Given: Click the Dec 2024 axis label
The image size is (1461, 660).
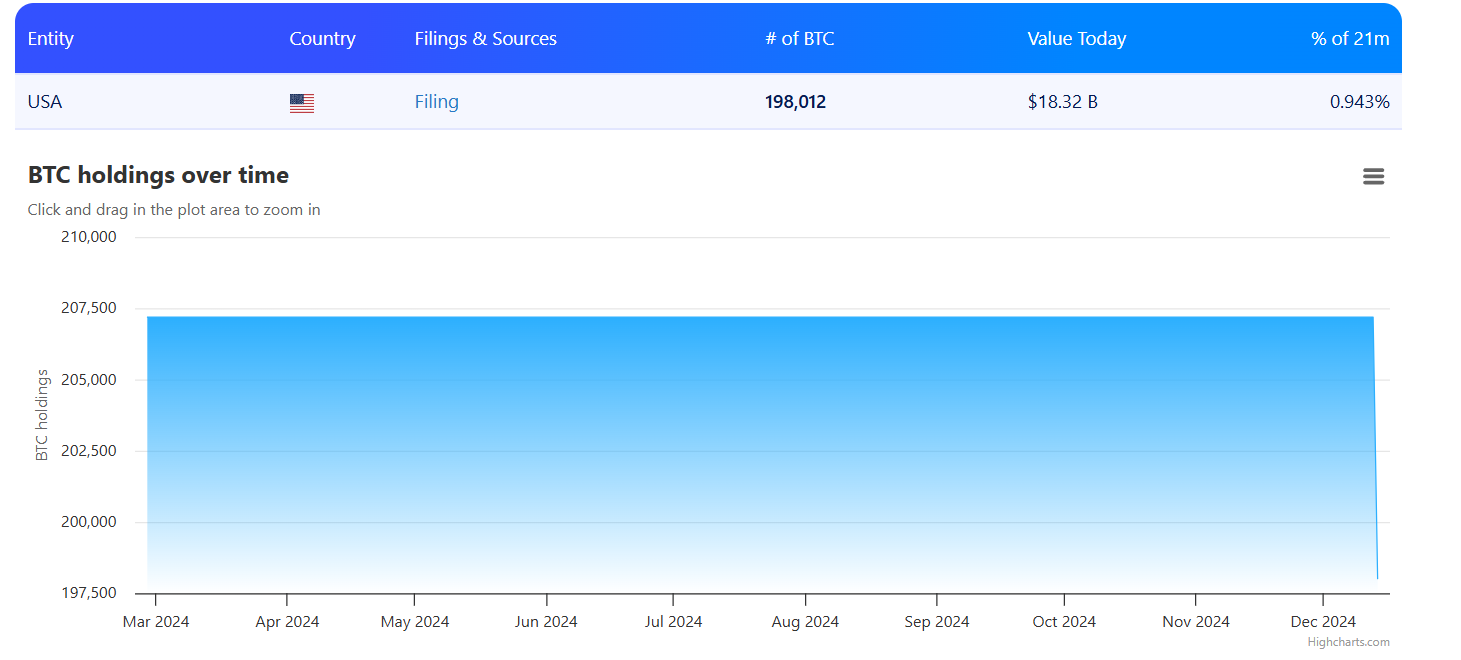Looking at the screenshot, I should [1323, 622].
